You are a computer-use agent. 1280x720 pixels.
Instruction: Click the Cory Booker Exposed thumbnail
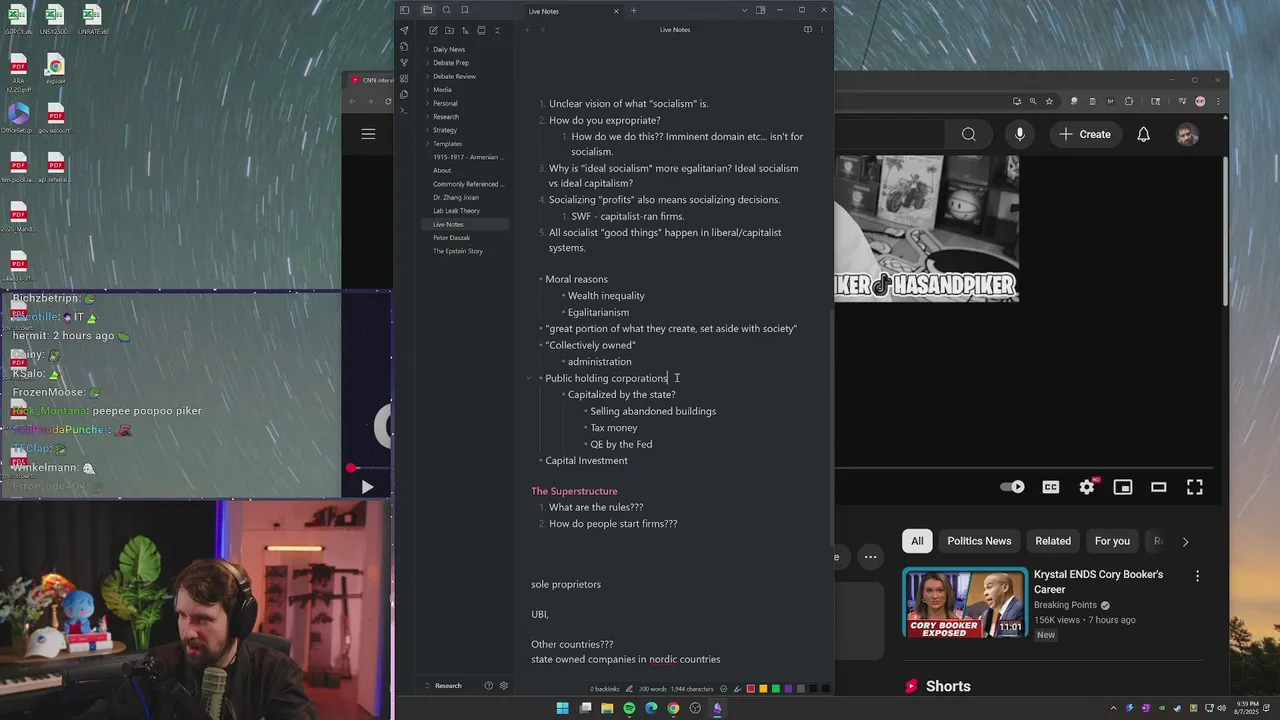point(965,603)
